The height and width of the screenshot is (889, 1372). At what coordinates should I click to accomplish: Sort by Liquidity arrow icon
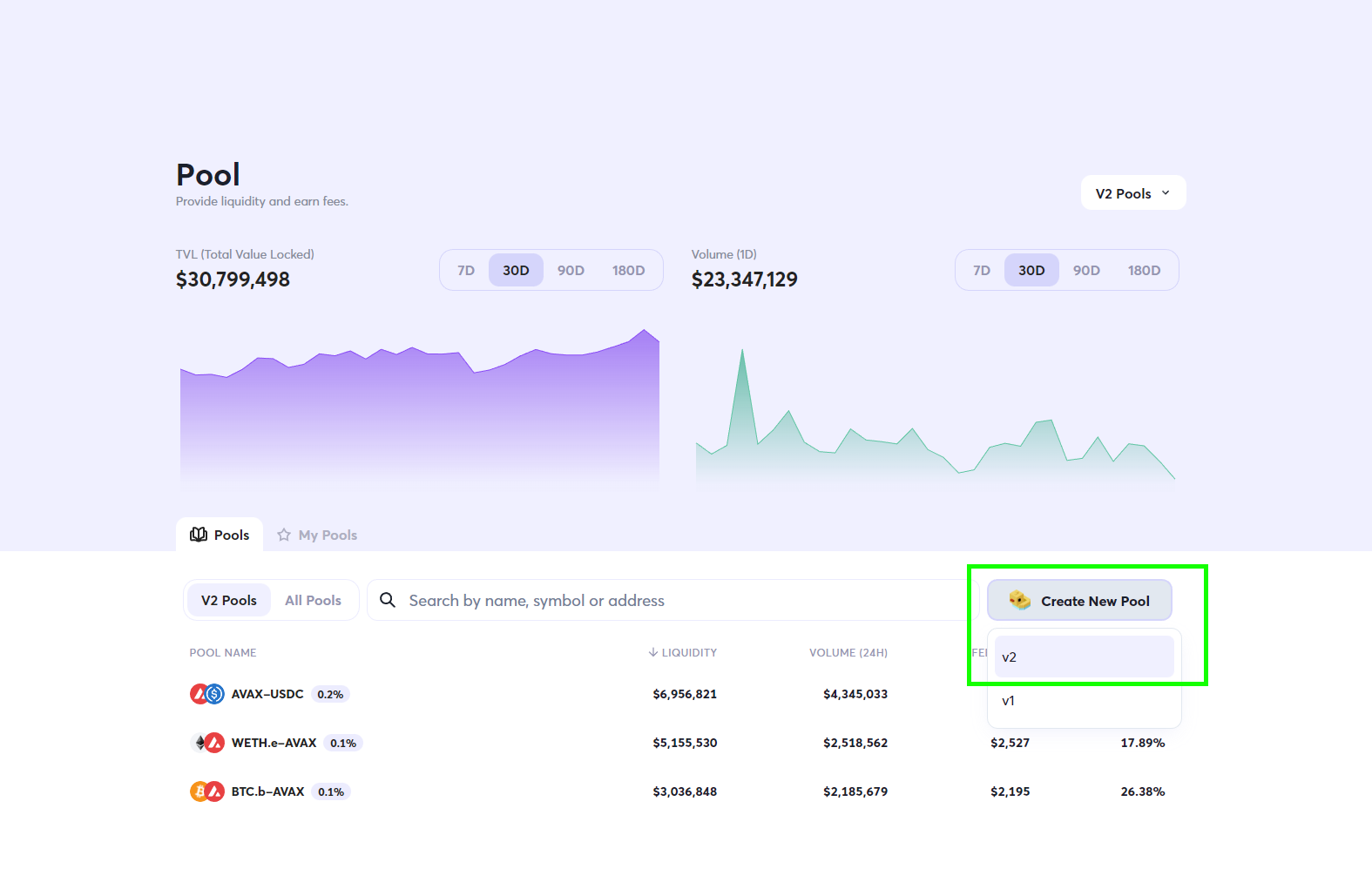(x=653, y=652)
